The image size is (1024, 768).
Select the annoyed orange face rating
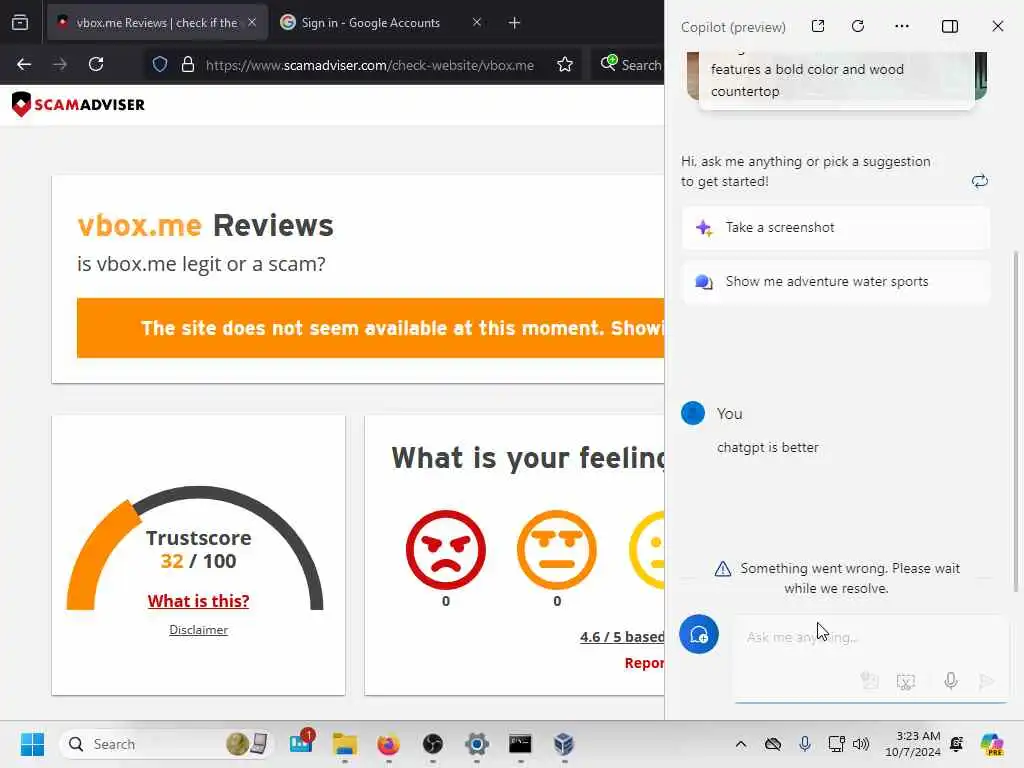(x=557, y=550)
